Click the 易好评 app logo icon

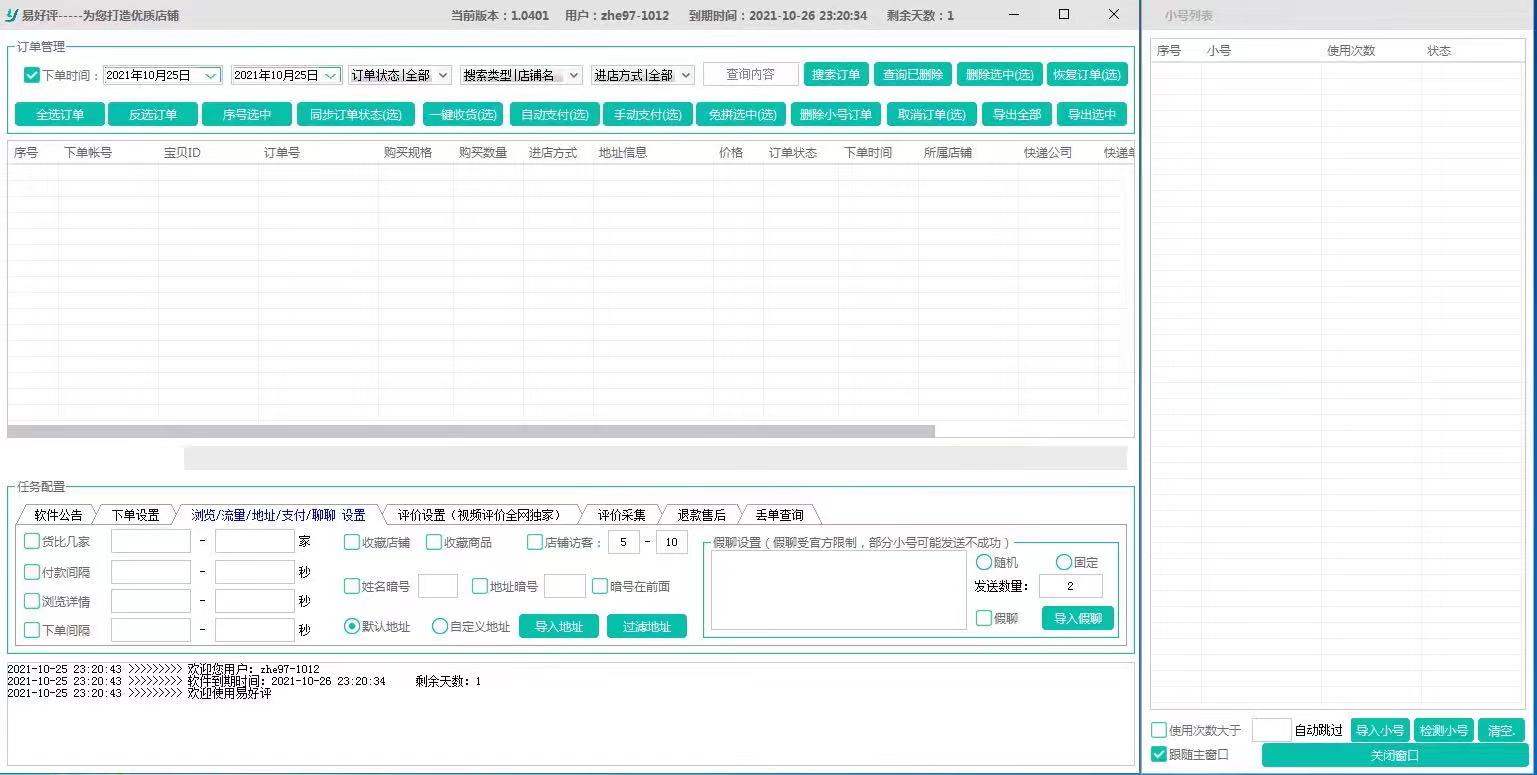click(12, 15)
